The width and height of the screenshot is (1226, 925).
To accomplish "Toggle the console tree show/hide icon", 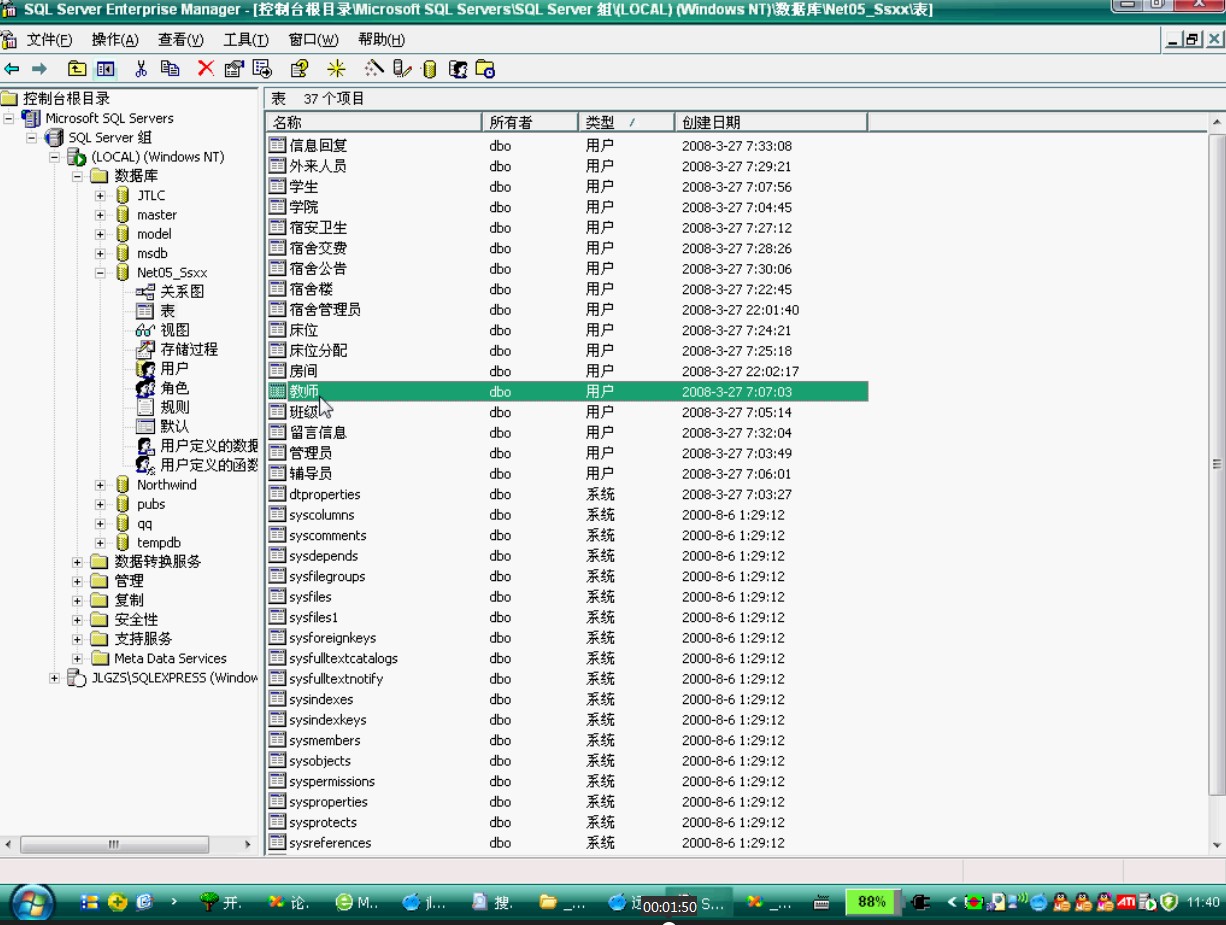I will coord(105,69).
